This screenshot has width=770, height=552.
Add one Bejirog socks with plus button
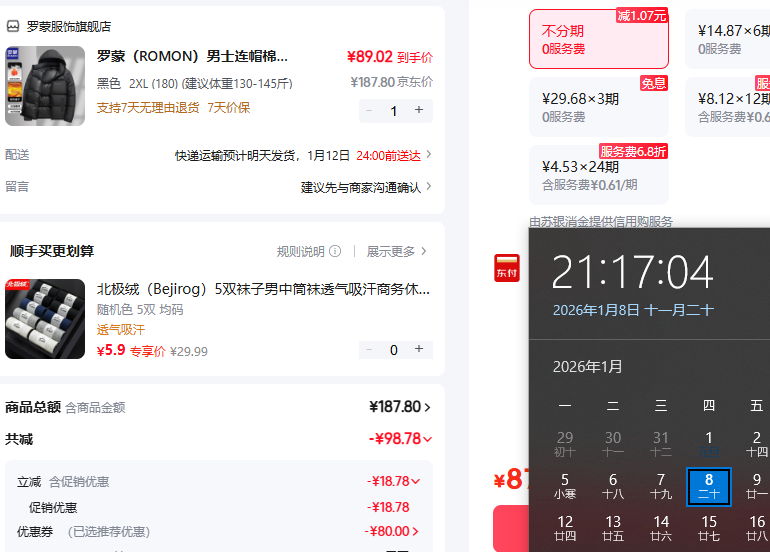pos(419,349)
